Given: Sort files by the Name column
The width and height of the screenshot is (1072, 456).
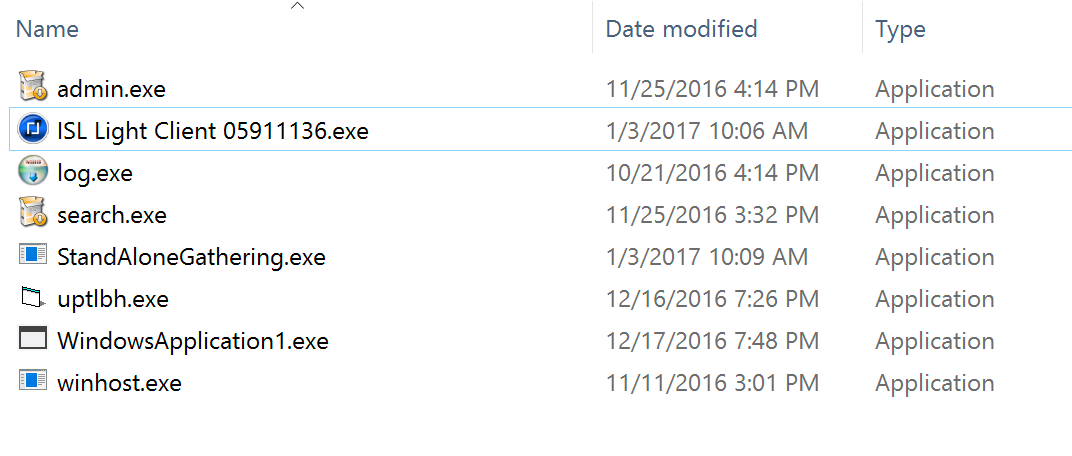Looking at the screenshot, I should (x=48, y=29).
